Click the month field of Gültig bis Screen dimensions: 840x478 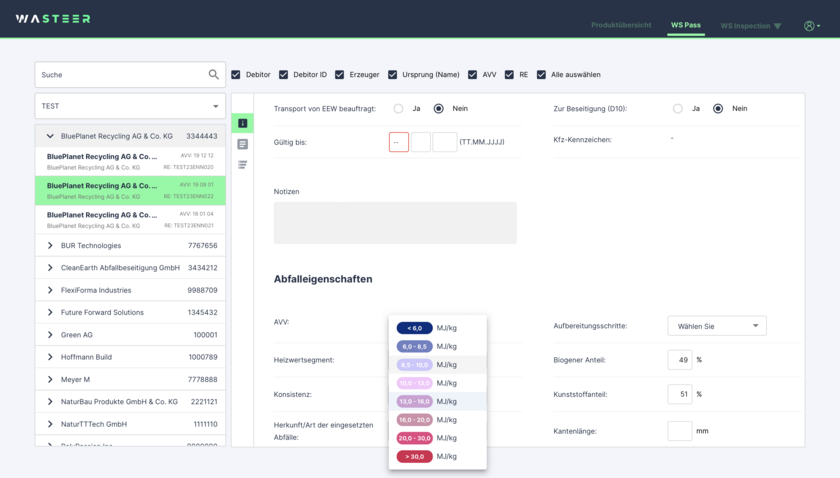pos(421,142)
